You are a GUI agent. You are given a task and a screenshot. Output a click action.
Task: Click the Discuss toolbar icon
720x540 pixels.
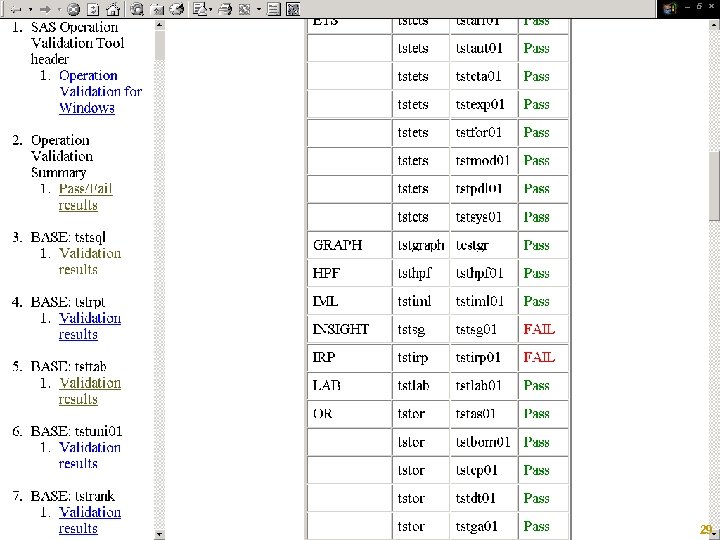tap(274, 9)
